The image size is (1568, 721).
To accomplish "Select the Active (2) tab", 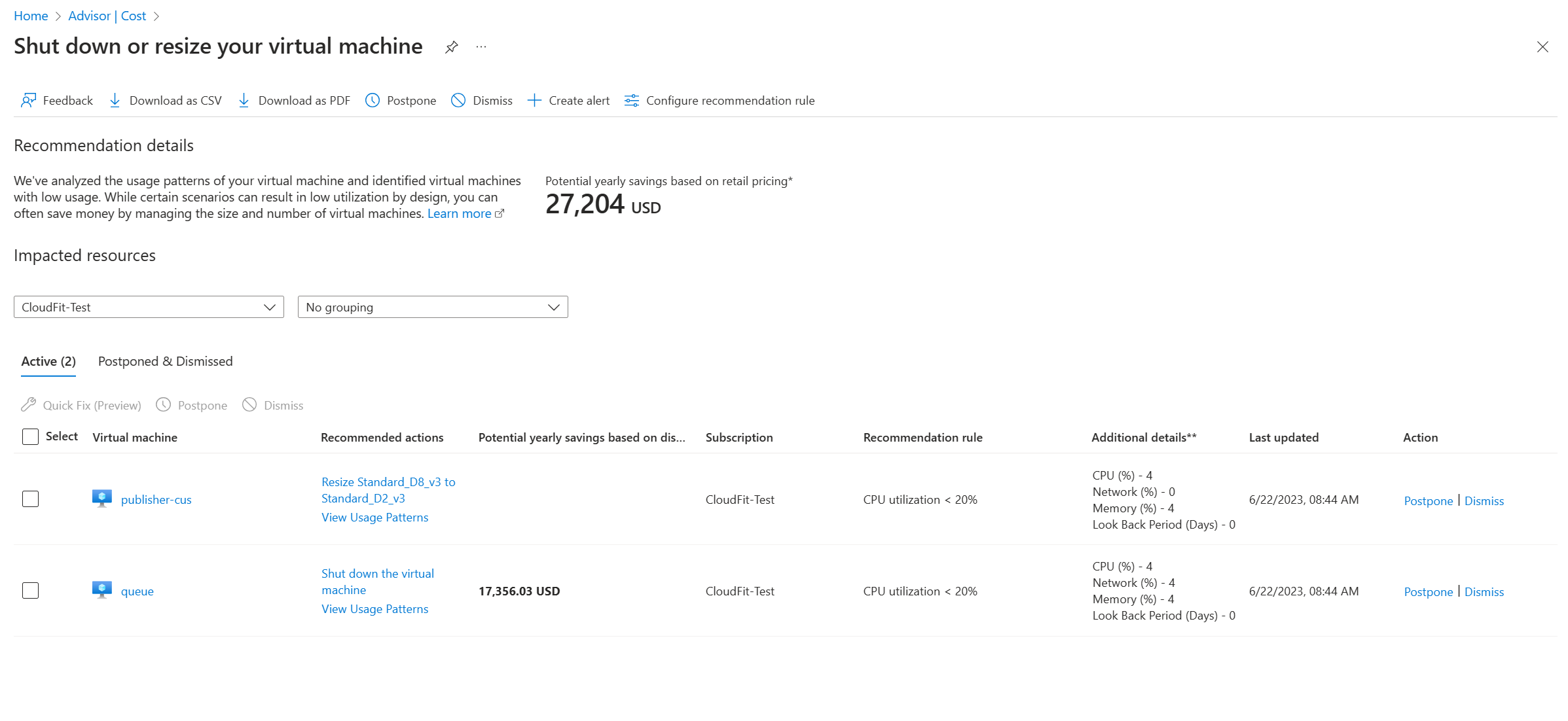I will 48,361.
